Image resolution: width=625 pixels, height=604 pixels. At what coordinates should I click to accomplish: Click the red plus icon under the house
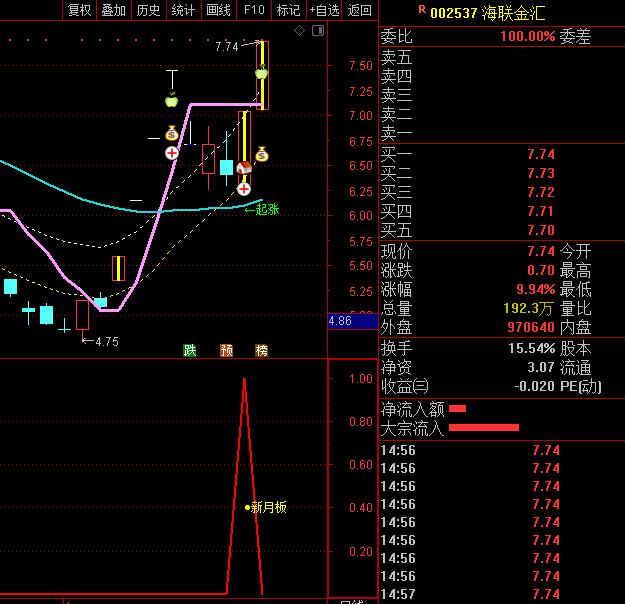pos(244,187)
